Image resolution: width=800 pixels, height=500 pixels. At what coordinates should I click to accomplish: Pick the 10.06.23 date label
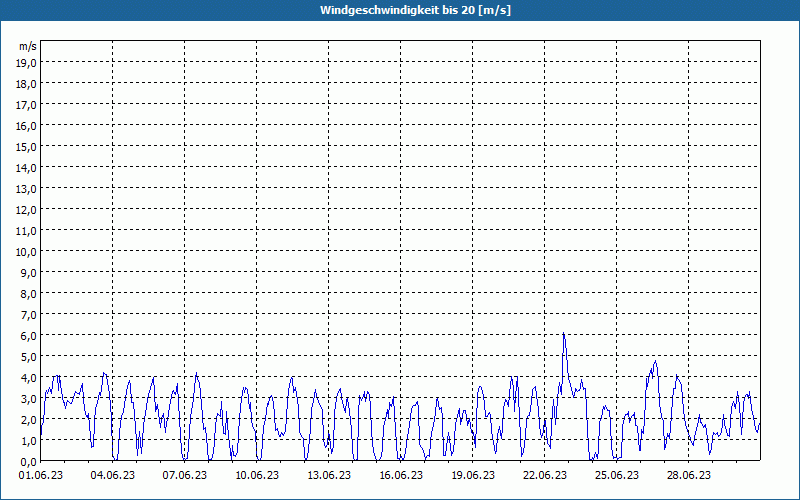click(257, 476)
